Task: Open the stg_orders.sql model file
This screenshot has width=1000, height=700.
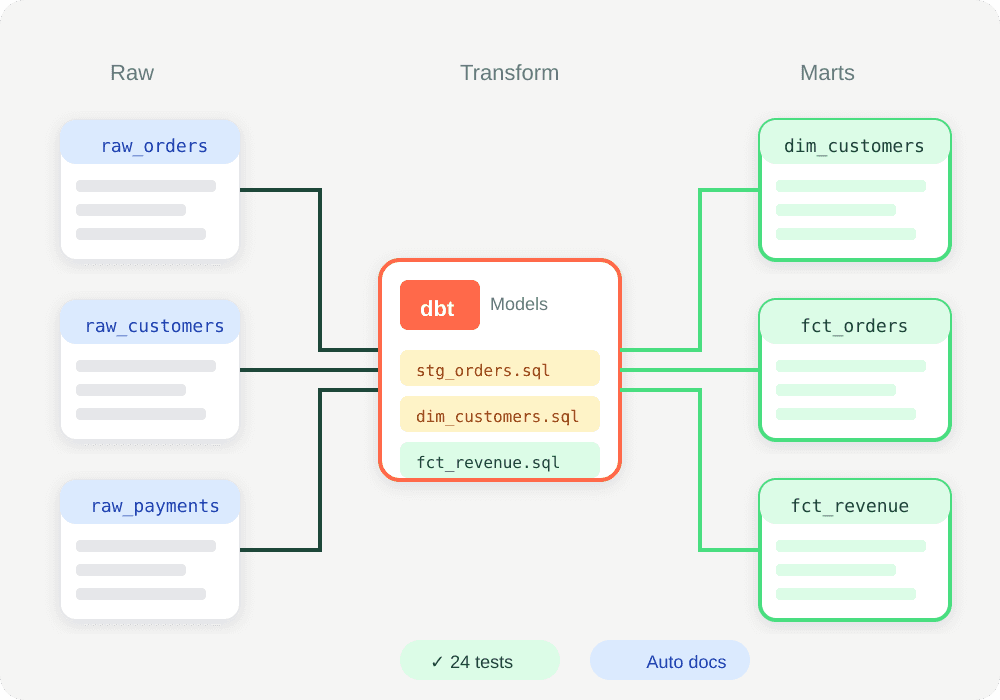Action: tap(499, 368)
